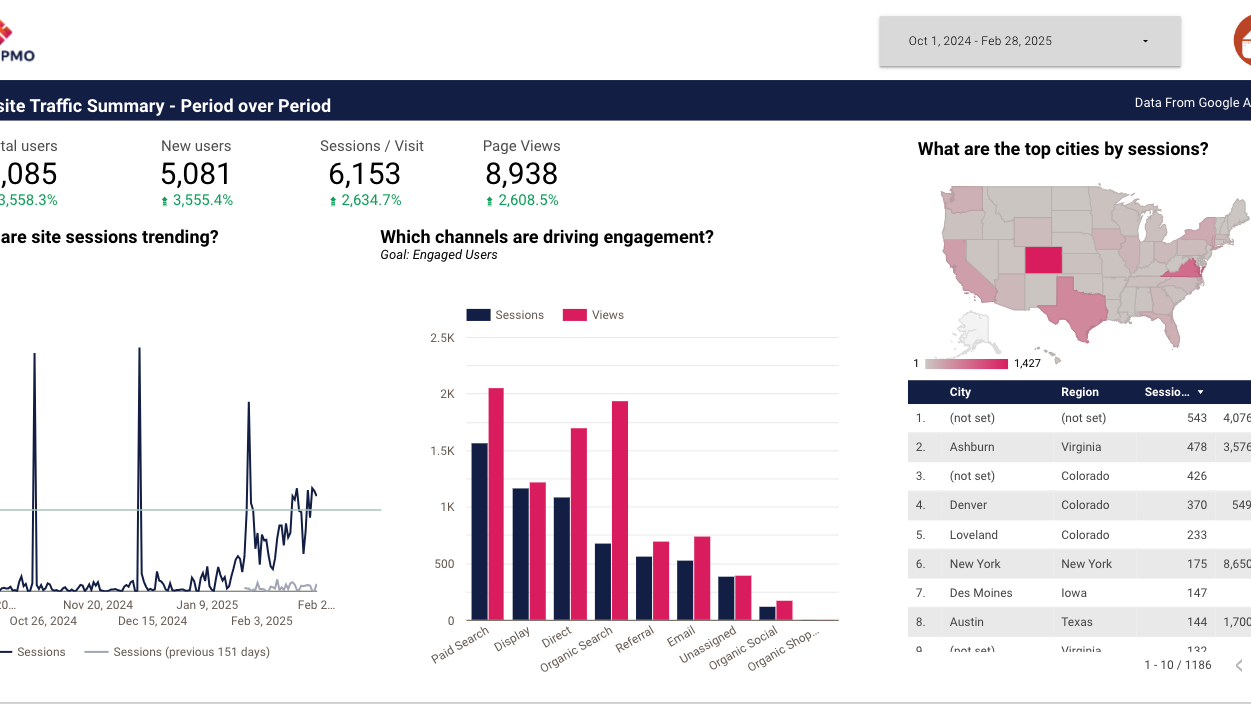Sort the table by the Sessions column arrow
Screen dimensions: 1251x704
tap(1200, 392)
